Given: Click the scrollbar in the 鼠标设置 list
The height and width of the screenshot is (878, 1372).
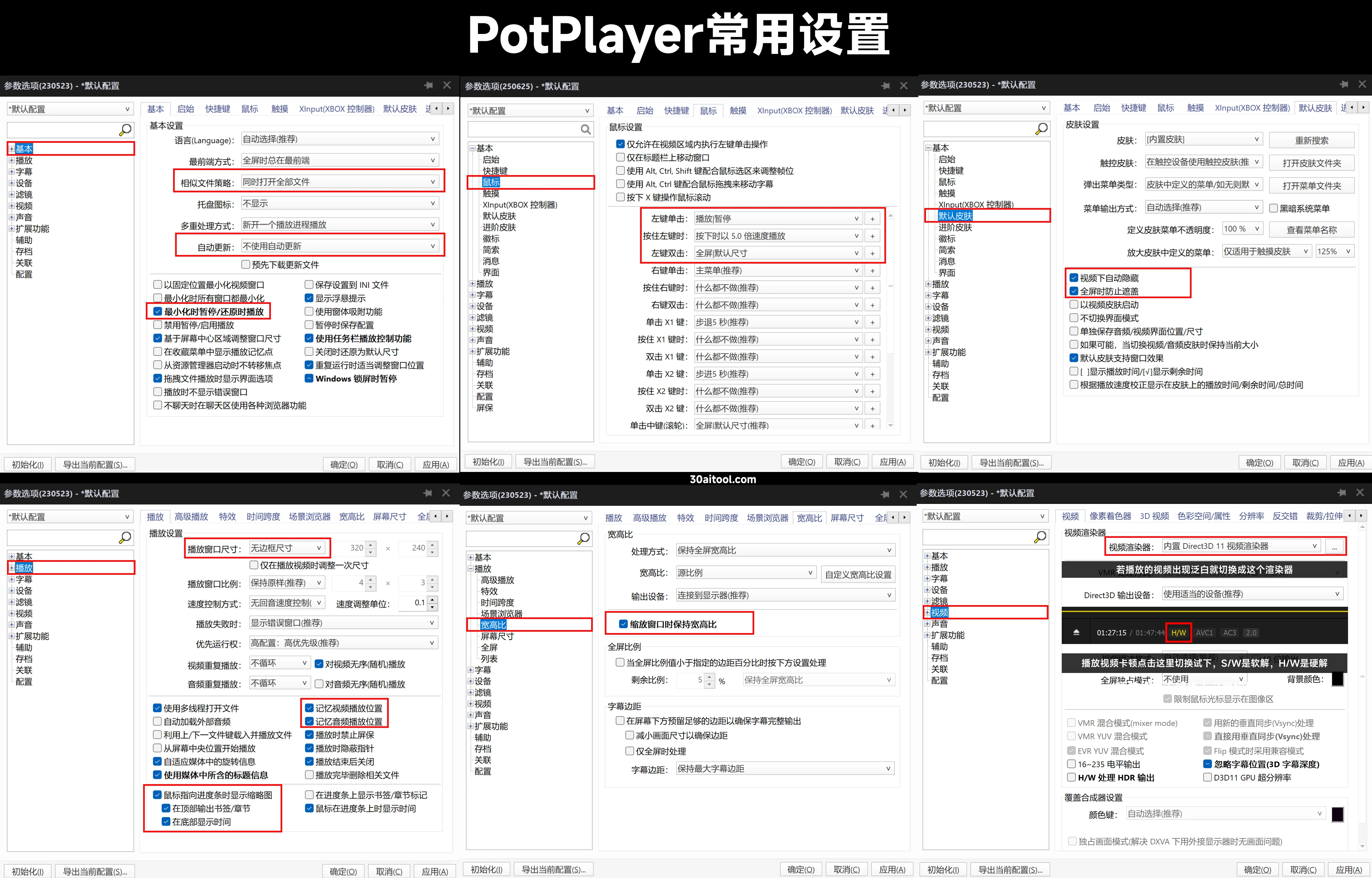Looking at the screenshot, I should tap(890, 320).
